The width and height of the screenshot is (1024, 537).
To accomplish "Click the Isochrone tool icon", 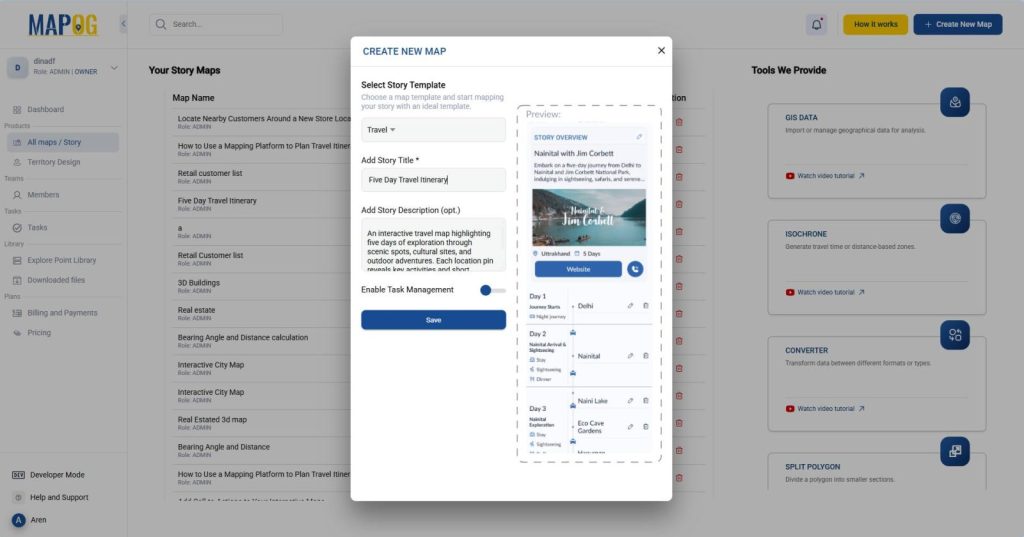I will click(955, 218).
